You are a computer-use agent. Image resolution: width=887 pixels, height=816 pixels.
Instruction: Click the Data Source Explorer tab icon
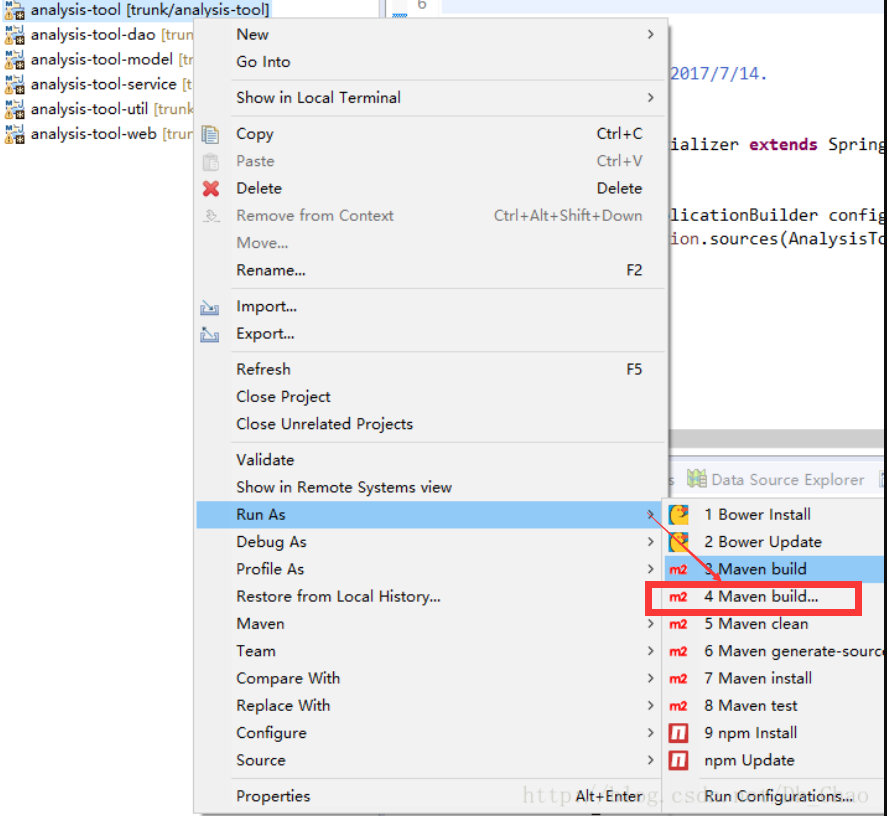point(696,479)
